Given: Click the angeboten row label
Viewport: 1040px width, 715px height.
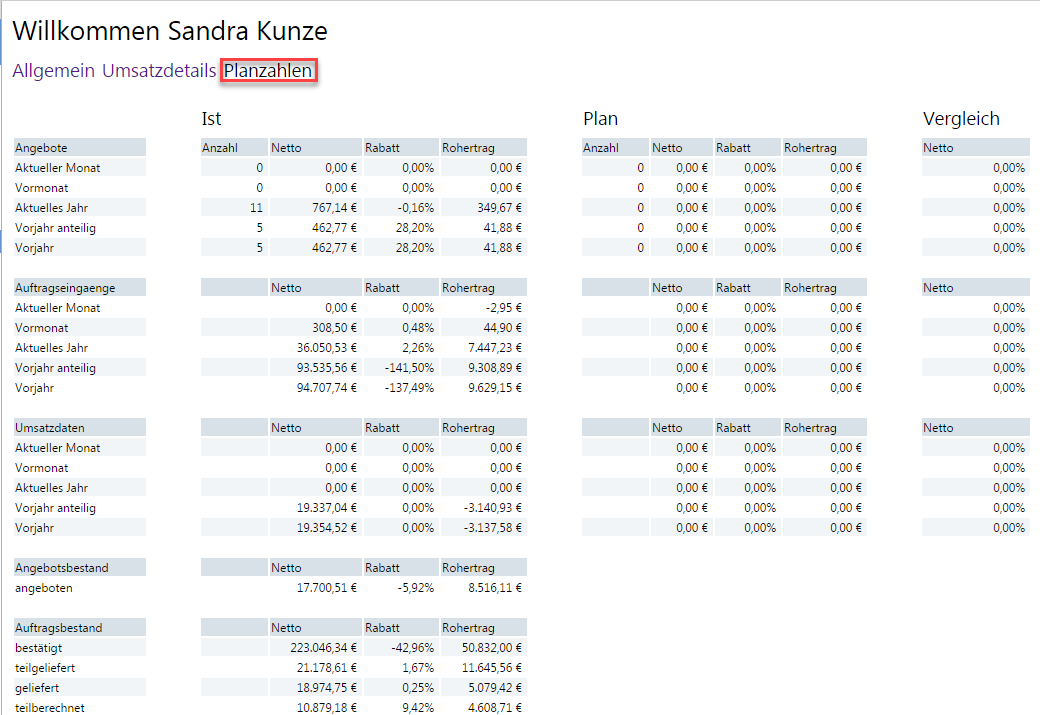Looking at the screenshot, I should (44, 588).
